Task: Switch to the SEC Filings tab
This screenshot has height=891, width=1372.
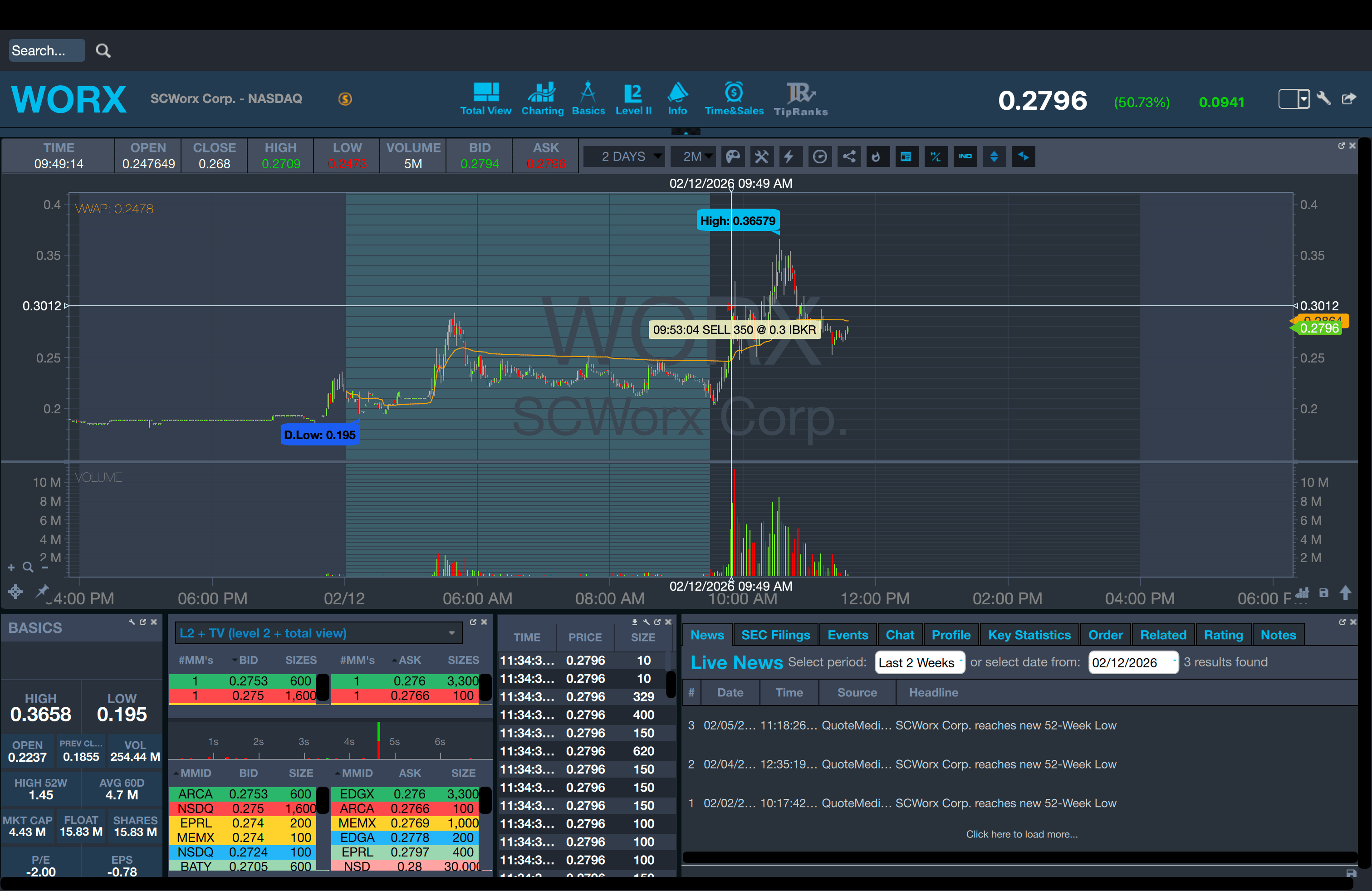Action: point(775,635)
